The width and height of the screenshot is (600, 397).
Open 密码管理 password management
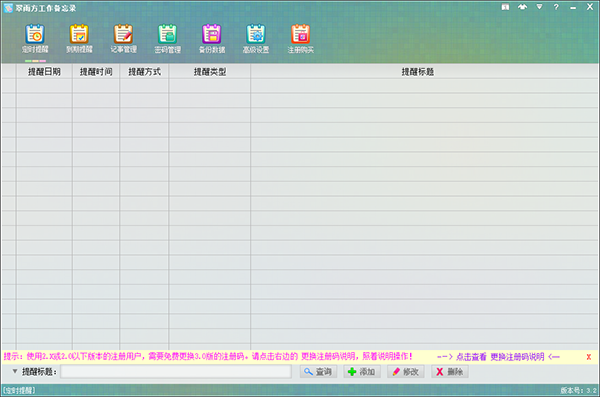168,39
